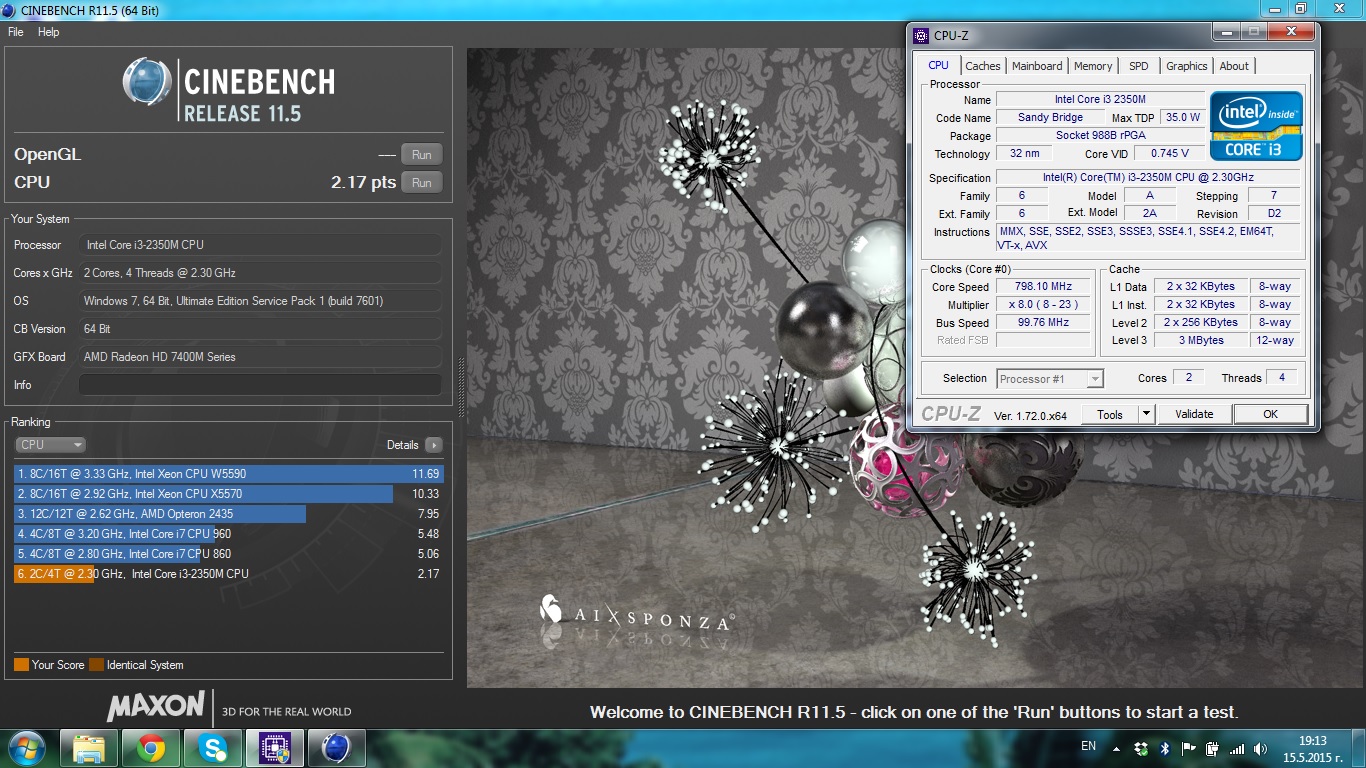Click the Bus Speed value 99.76 MHz

(x=1043, y=323)
